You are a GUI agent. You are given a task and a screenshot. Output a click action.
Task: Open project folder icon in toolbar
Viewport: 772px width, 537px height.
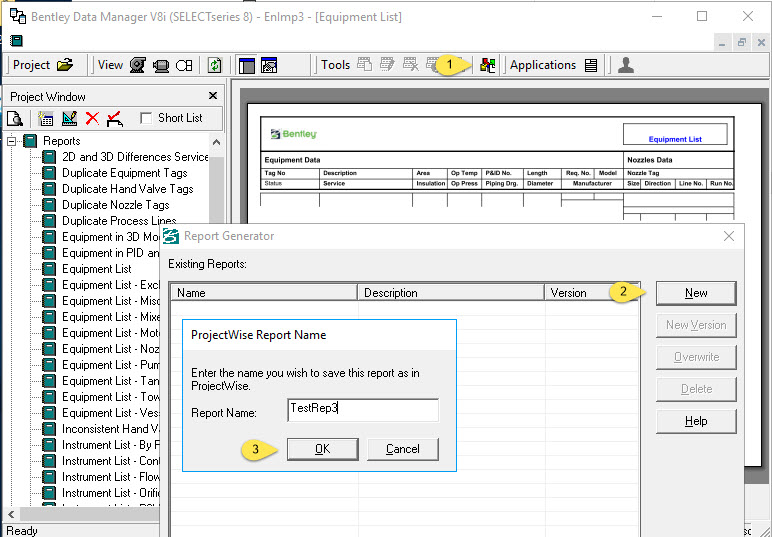(x=65, y=65)
